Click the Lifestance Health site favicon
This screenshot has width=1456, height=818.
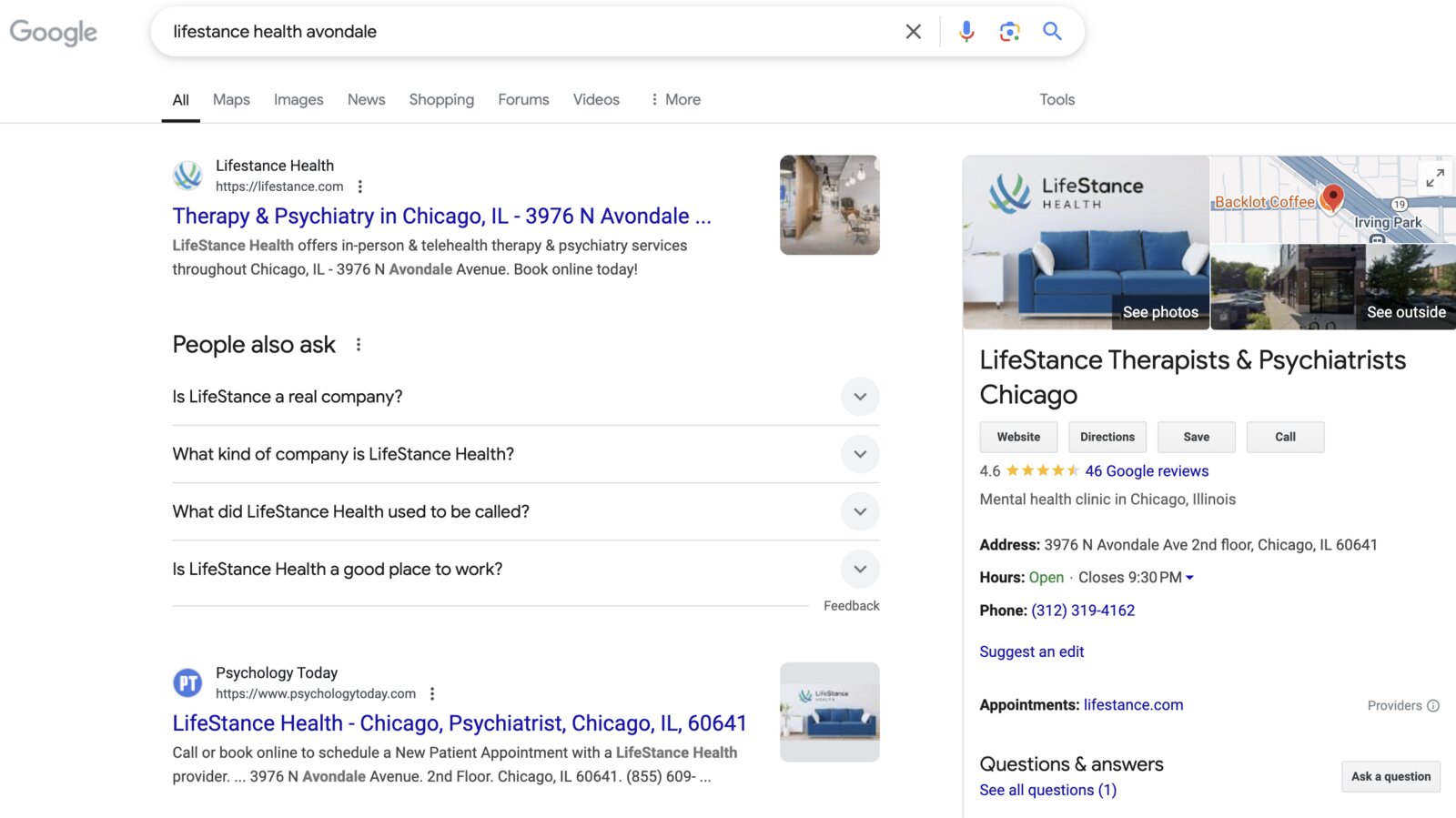click(x=187, y=175)
